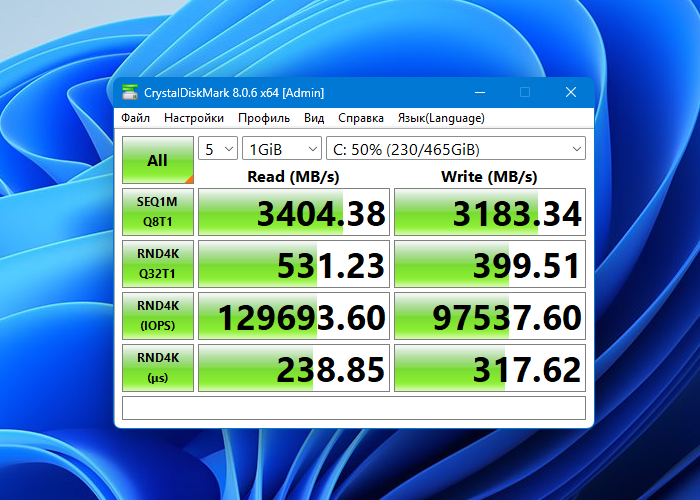
Task: Click the CrystalDiskMark 8.0.6 x64 window title
Action: coord(234,93)
